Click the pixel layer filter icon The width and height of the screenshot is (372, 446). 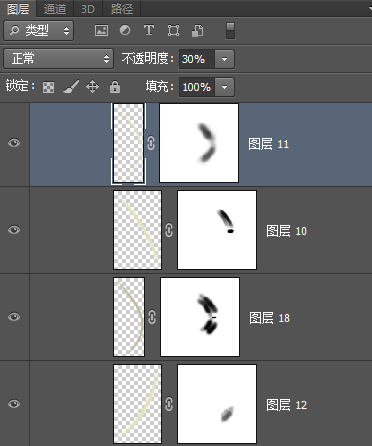101,31
